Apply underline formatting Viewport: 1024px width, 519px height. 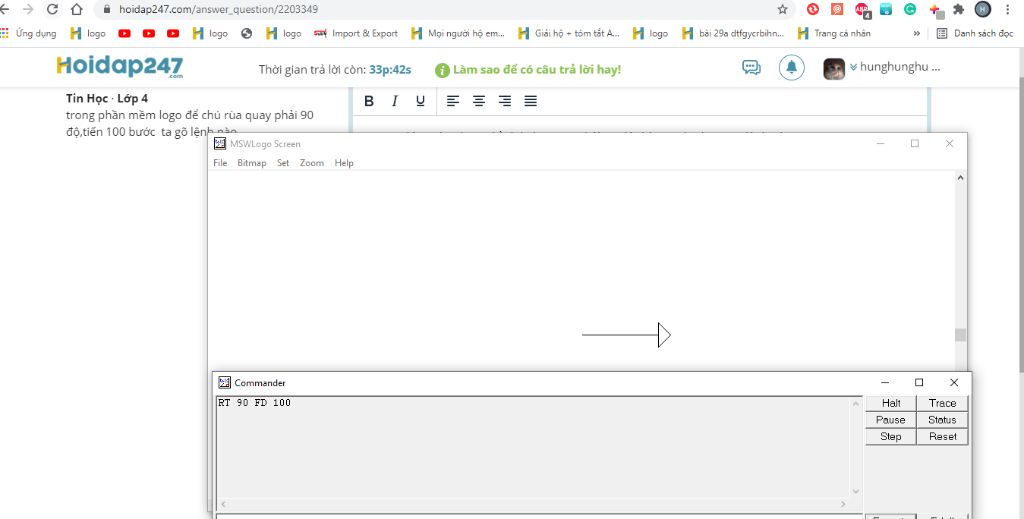[x=420, y=101]
